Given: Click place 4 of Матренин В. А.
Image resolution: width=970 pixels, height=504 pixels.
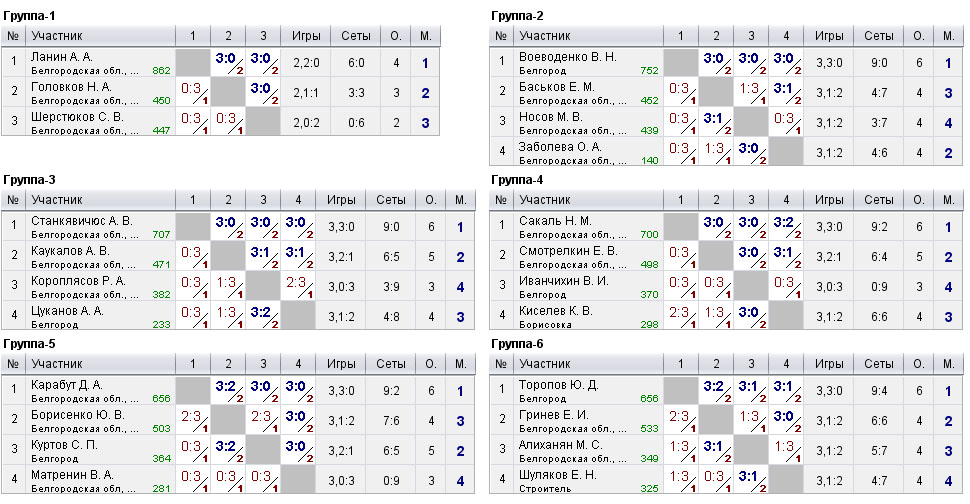Looking at the screenshot, I should 460,481.
